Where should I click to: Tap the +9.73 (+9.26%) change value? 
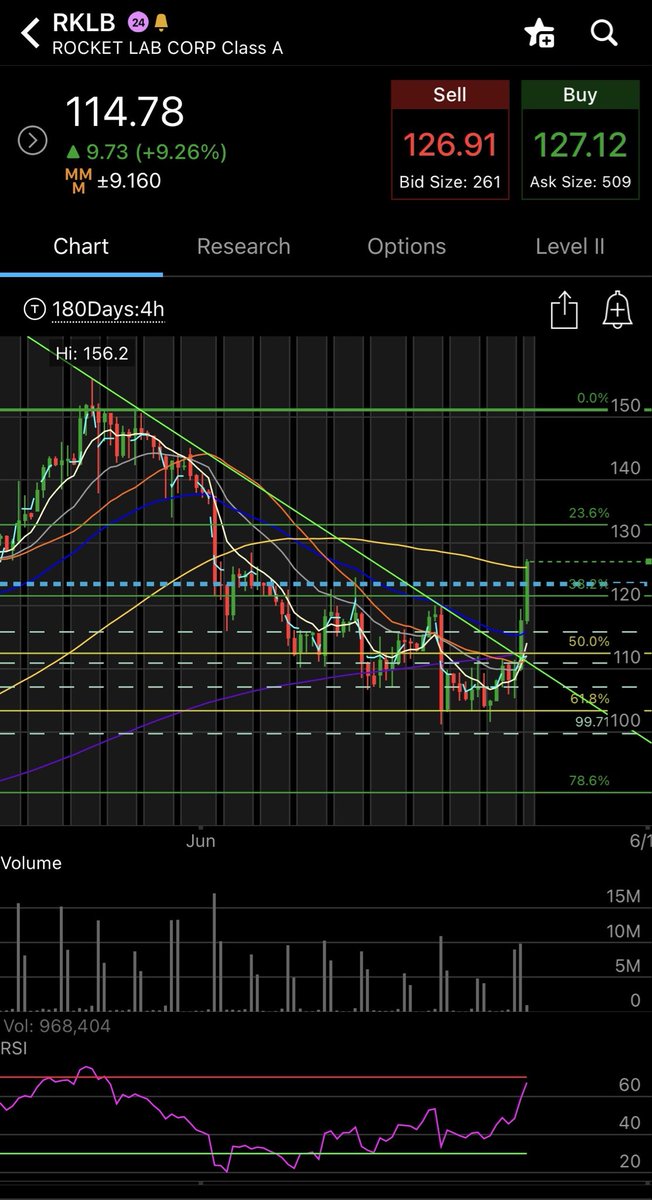pyautogui.click(x=147, y=153)
